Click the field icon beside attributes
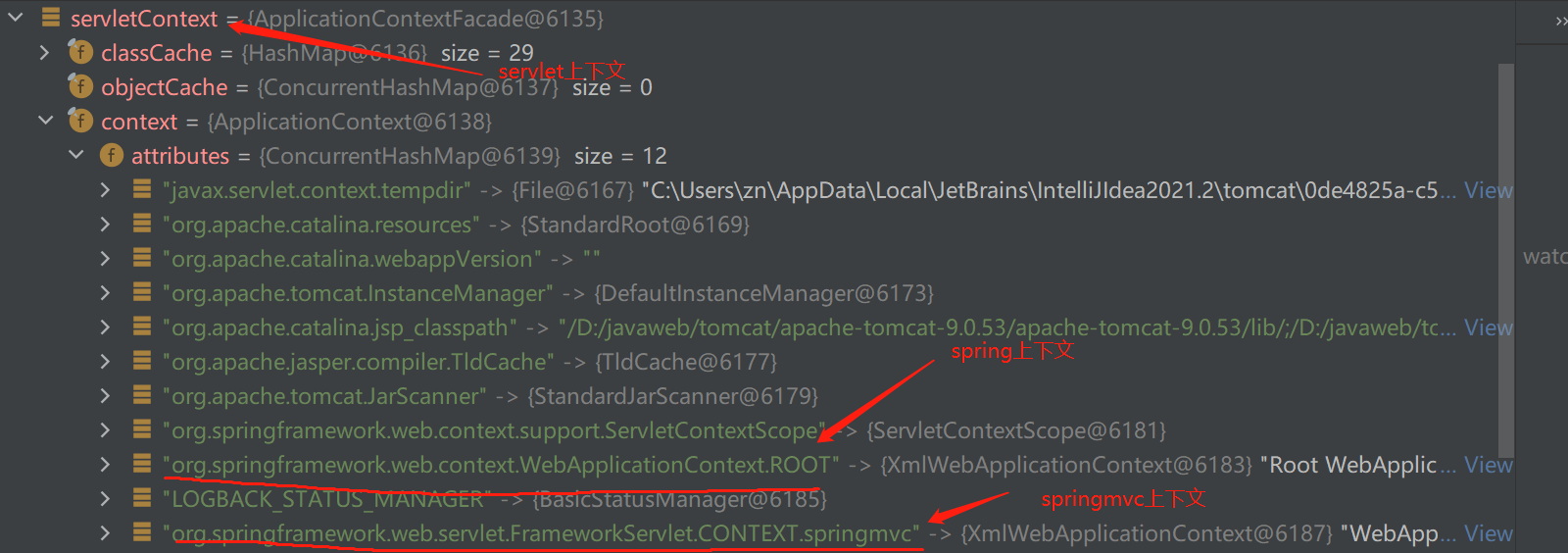1568x553 pixels. (112, 155)
